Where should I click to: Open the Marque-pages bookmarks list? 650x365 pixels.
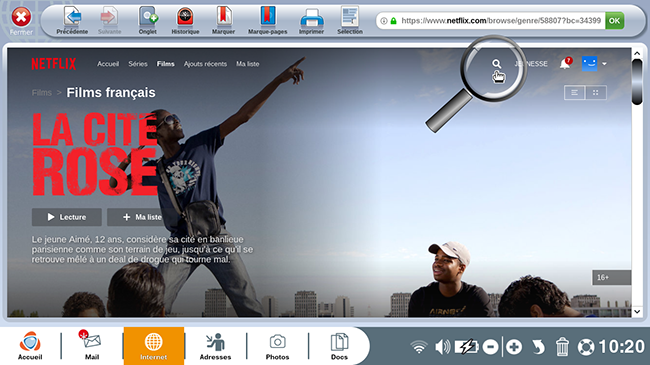(268, 20)
